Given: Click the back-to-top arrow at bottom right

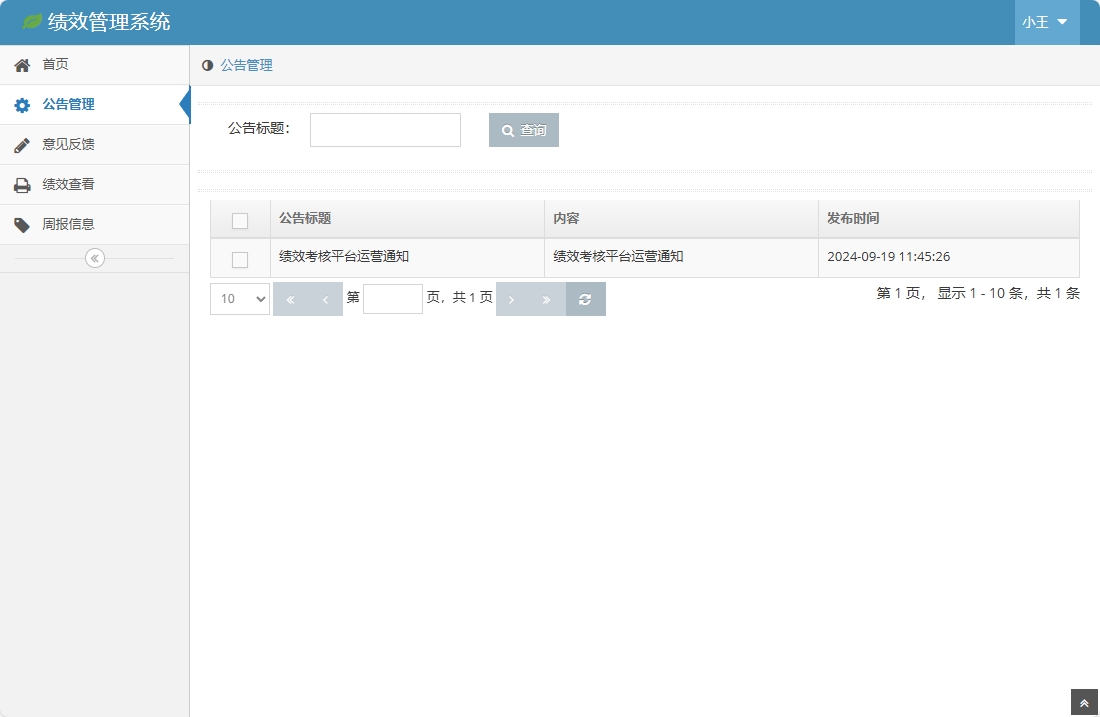Looking at the screenshot, I should (1085, 702).
